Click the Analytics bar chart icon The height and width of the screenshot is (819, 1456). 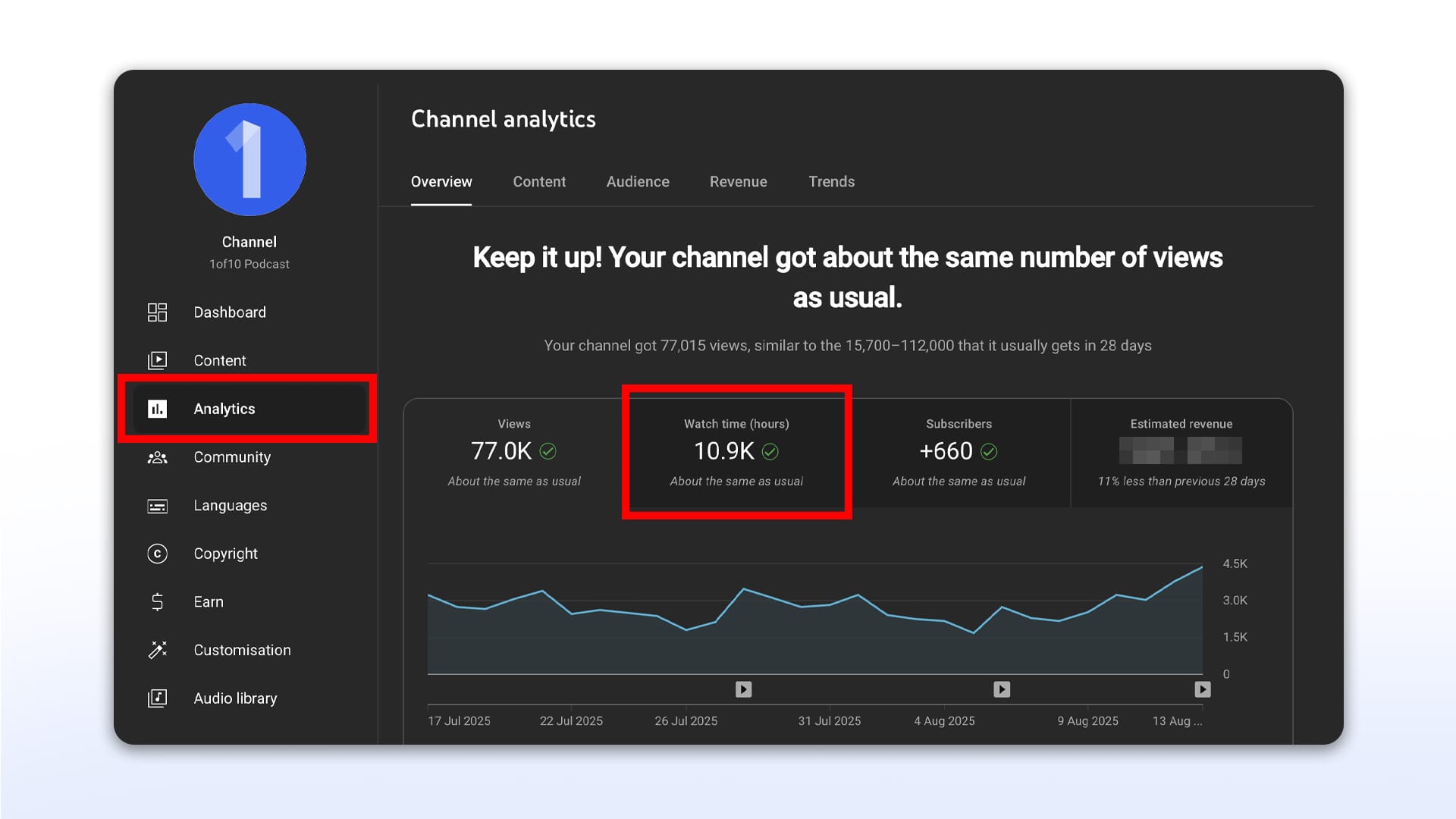[x=157, y=409]
